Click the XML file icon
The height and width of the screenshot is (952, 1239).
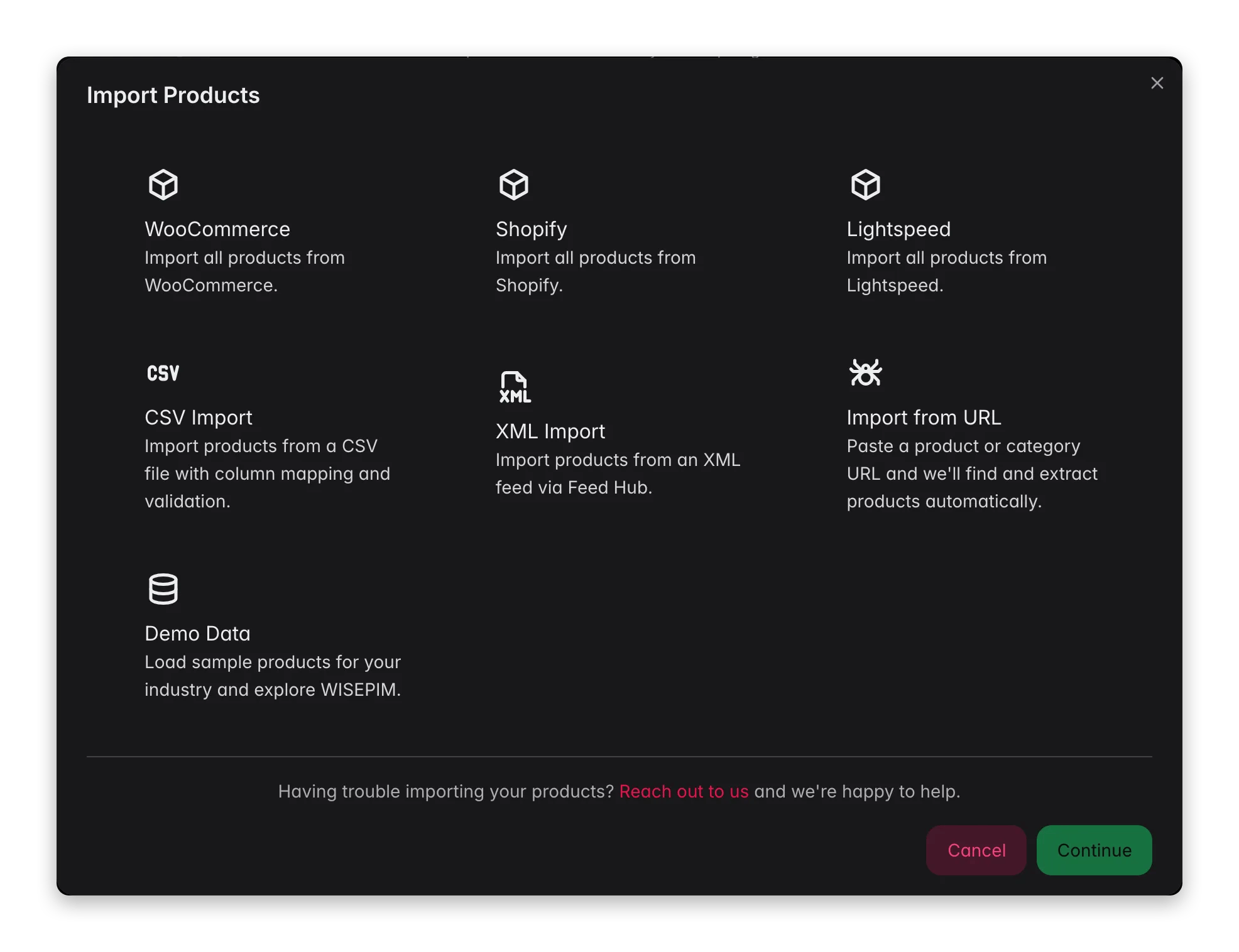(x=515, y=387)
